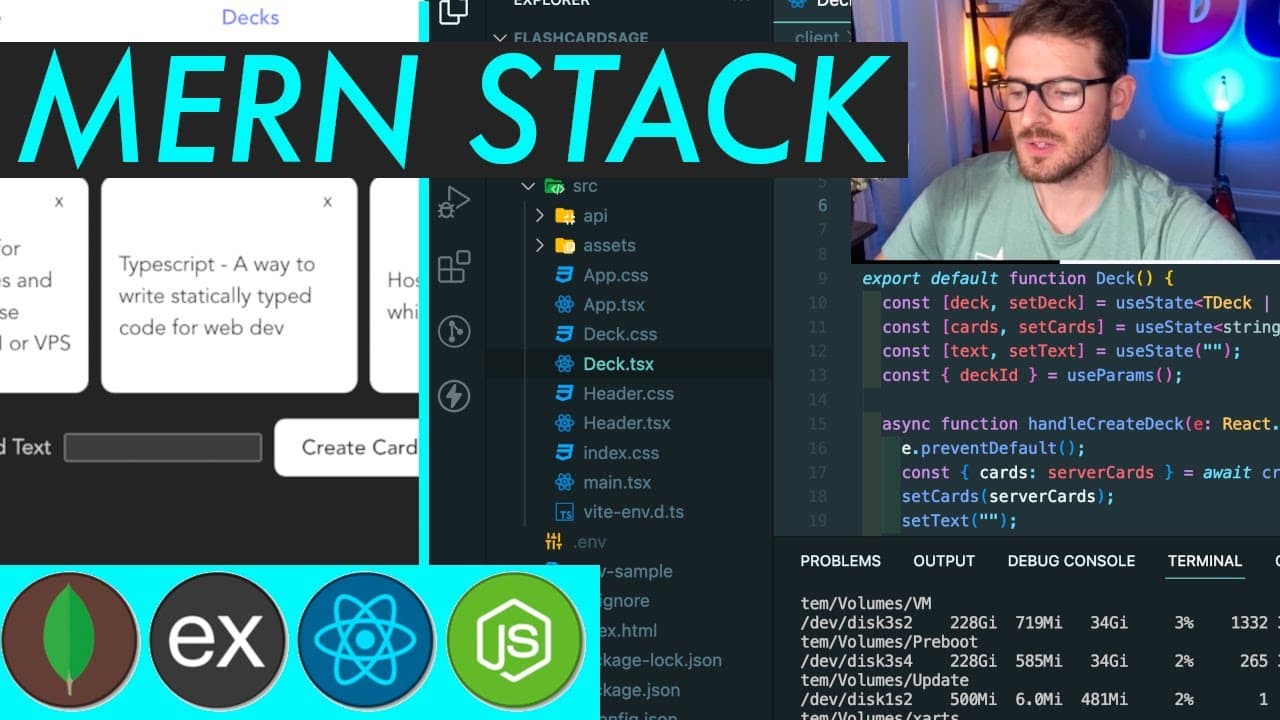
Task: Switch to the OUTPUT panel tab
Action: (943, 561)
